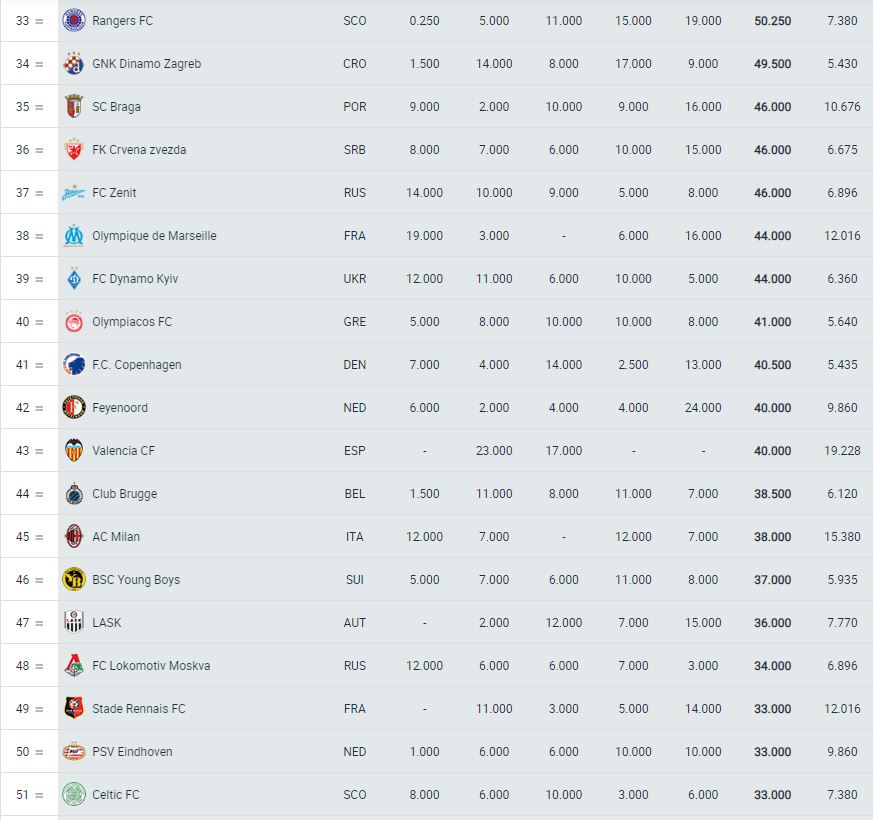Image resolution: width=873 pixels, height=820 pixels.
Task: Open the F.C. Copenhagen club page
Action: coord(137,365)
